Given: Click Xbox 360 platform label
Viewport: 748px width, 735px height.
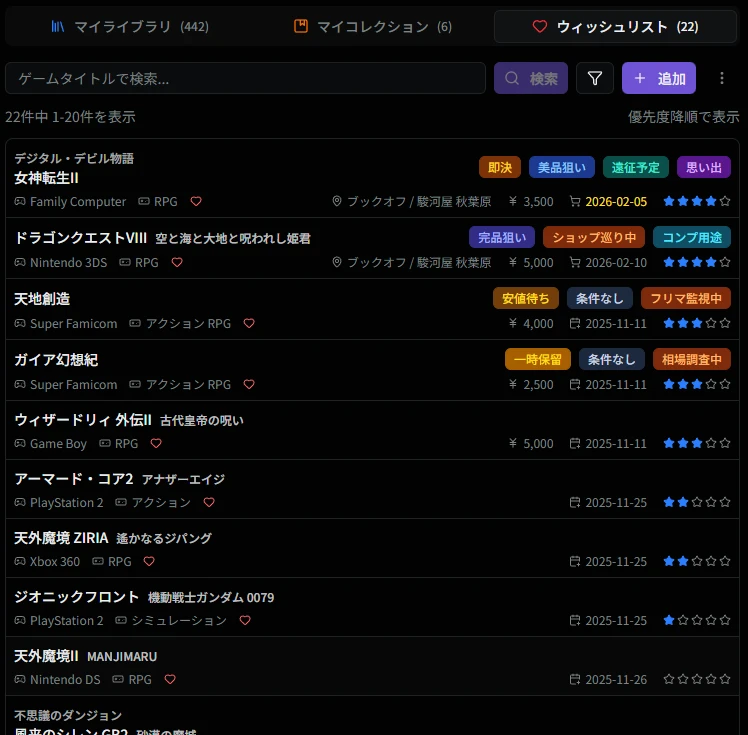Looking at the screenshot, I should (55, 562).
